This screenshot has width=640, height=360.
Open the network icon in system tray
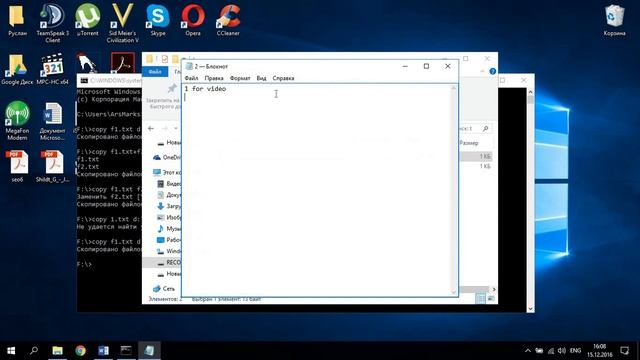[x=551, y=351]
